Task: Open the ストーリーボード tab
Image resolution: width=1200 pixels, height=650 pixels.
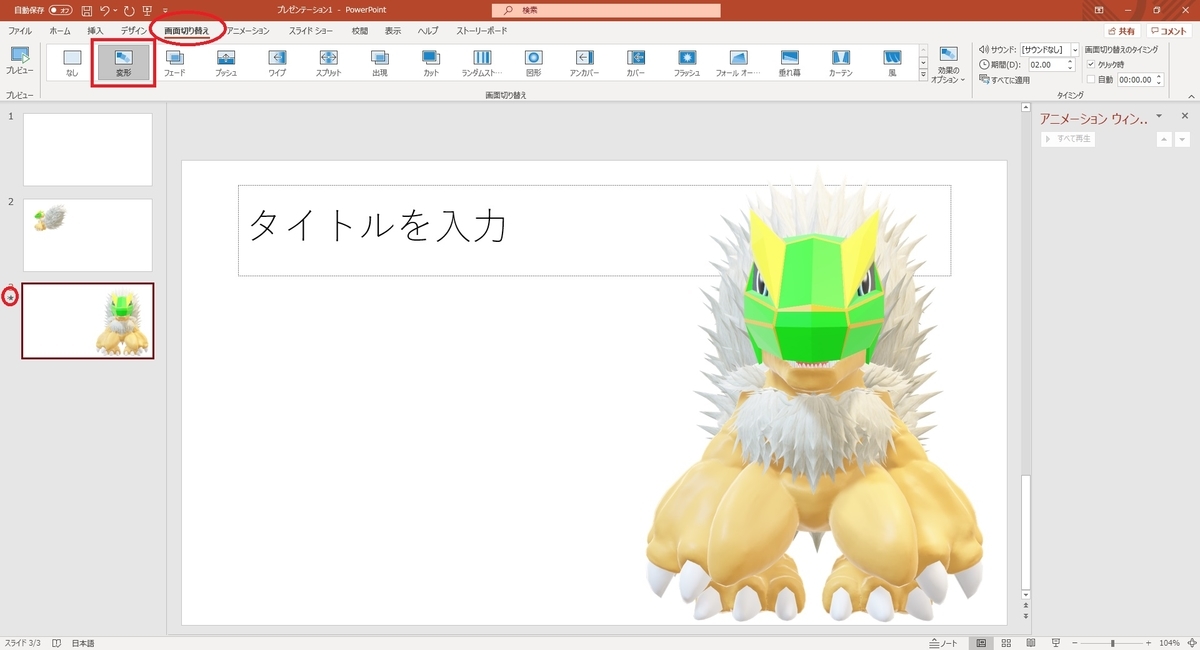Action: (482, 31)
